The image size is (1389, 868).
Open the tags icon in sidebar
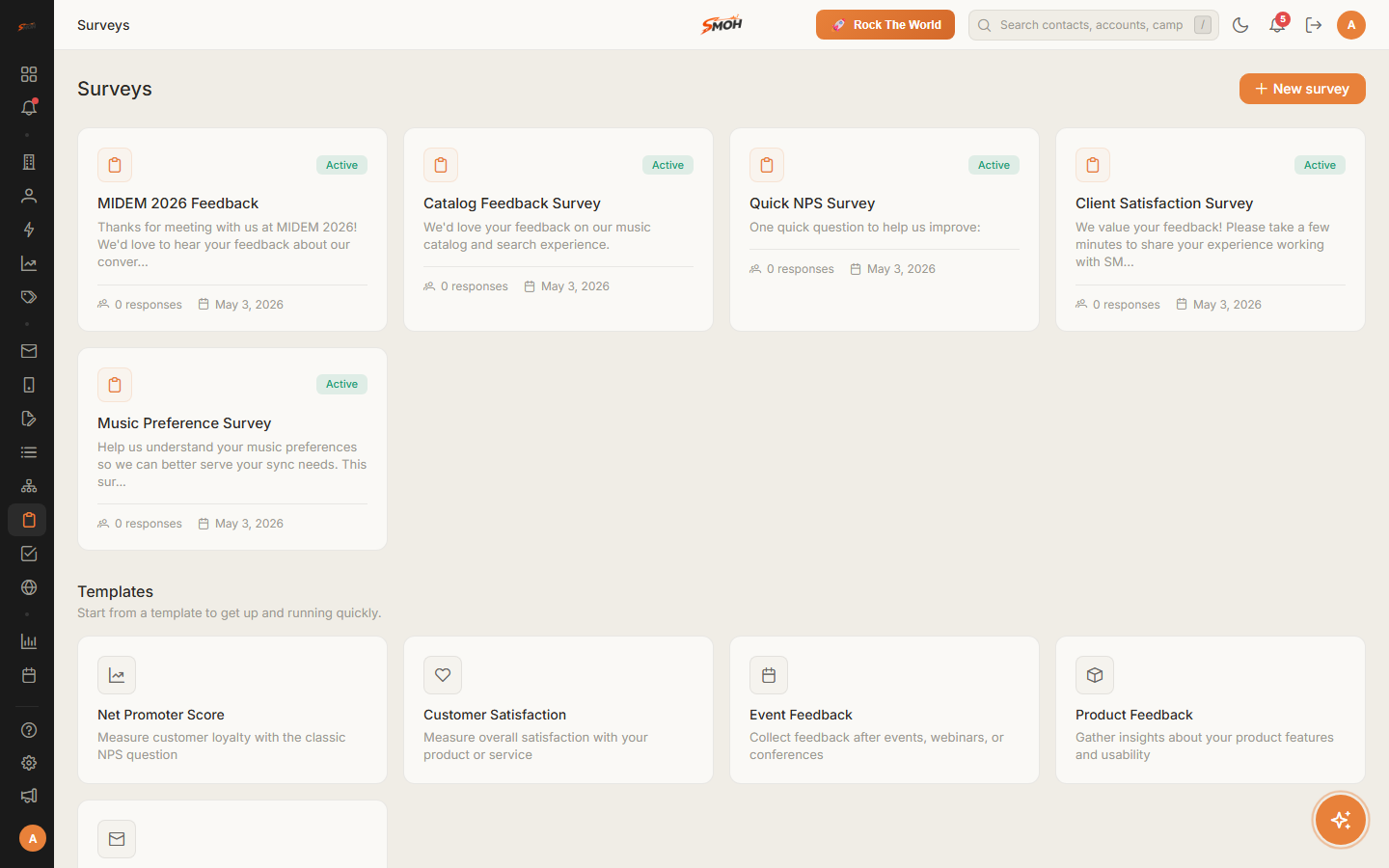pos(29,297)
